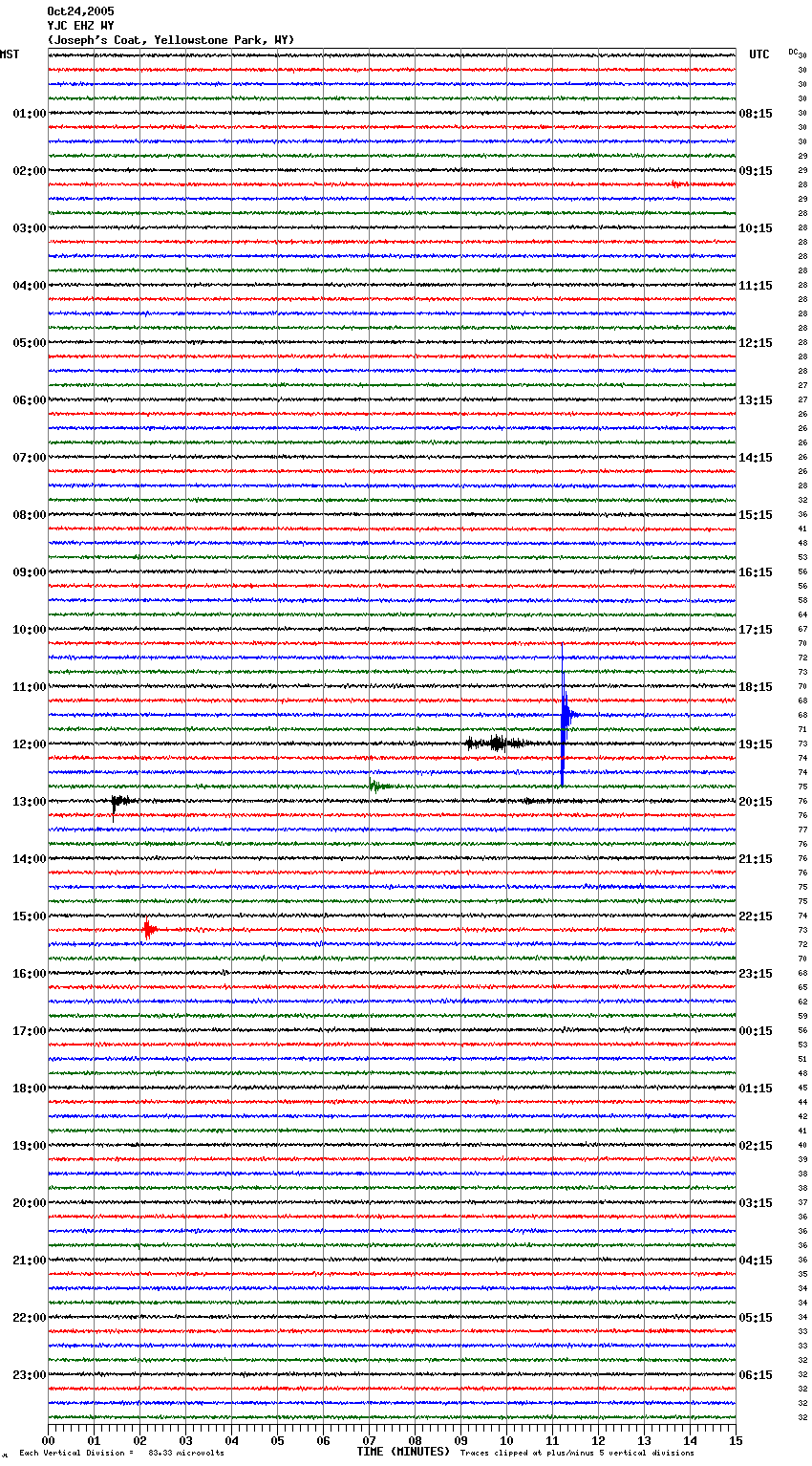Click the Traces clipped footnote

[577, 1453]
